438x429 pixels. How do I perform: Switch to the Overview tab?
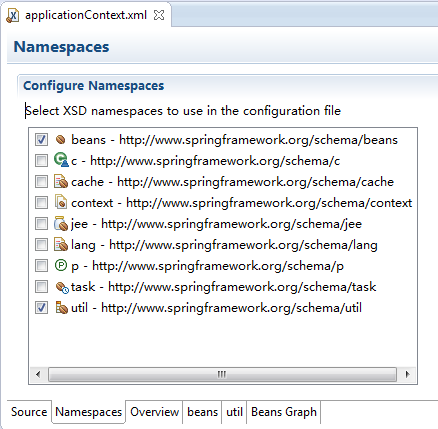154,412
